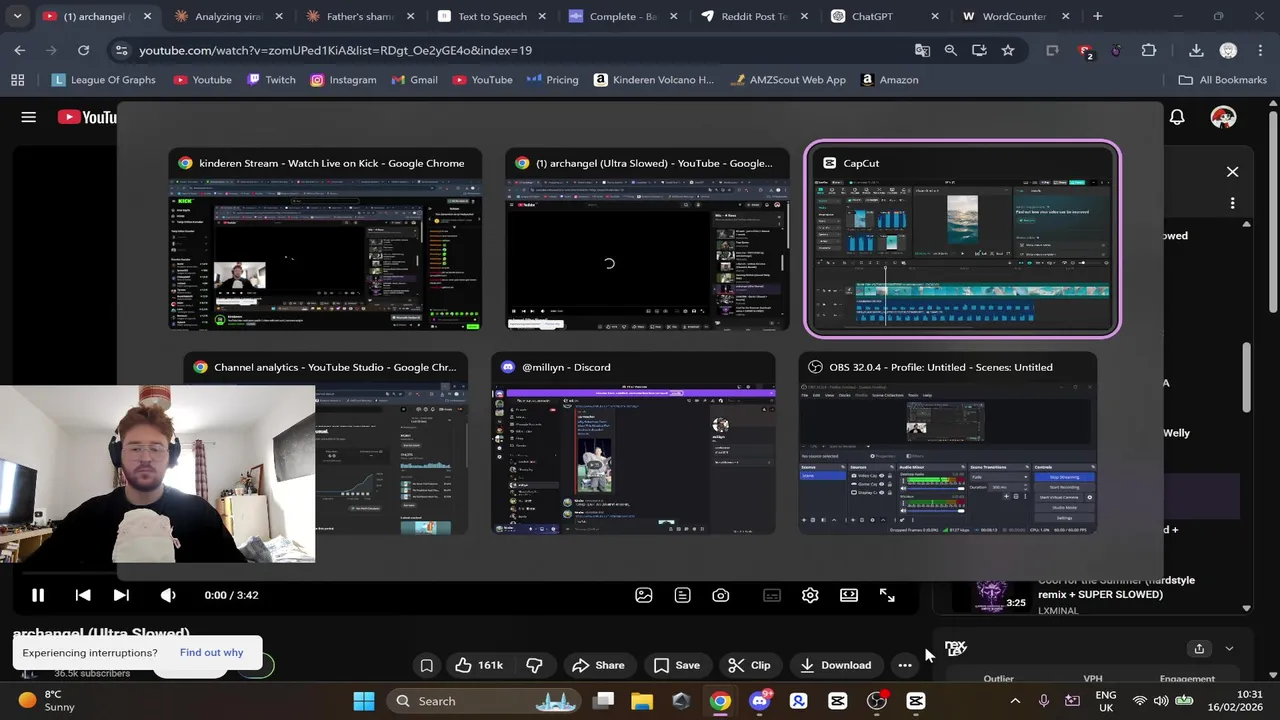1280x720 pixels.
Task: Open File Explorer from taskbar
Action: coord(642,701)
